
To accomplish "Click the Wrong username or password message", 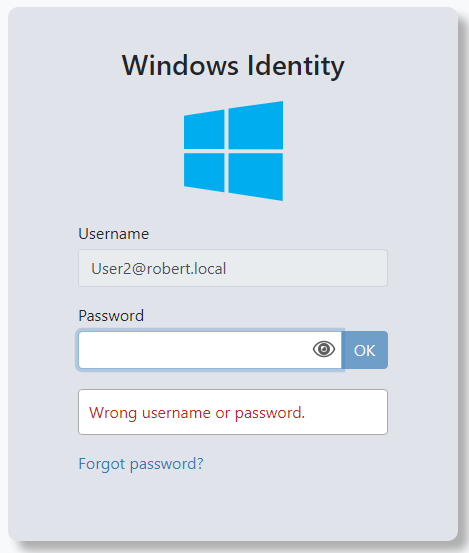I will click(x=197, y=413).
